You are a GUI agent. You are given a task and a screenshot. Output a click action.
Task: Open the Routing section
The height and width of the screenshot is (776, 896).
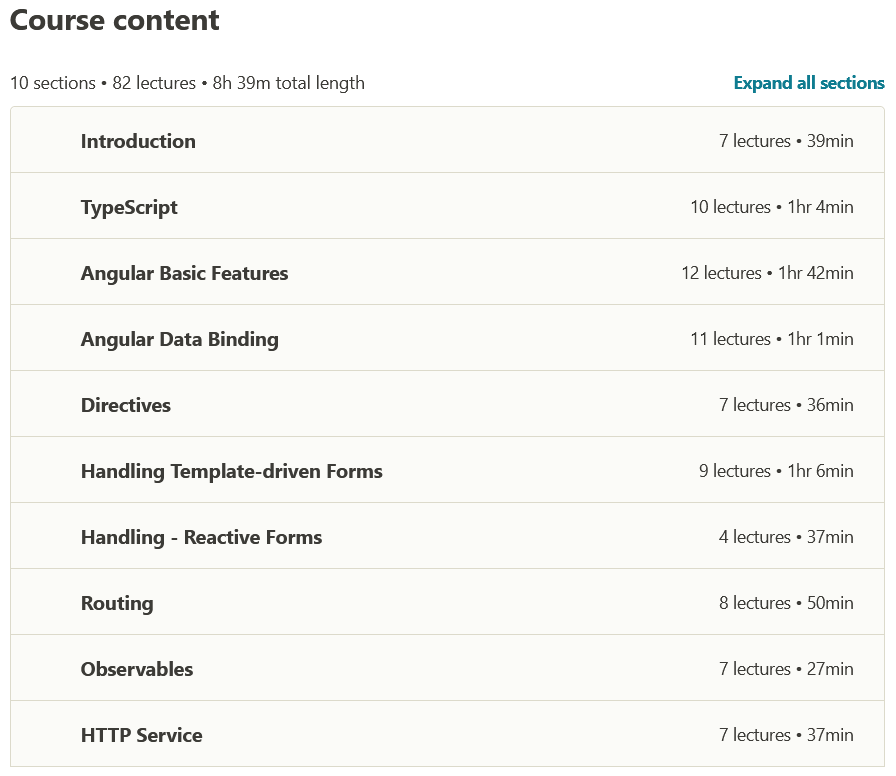(x=447, y=602)
